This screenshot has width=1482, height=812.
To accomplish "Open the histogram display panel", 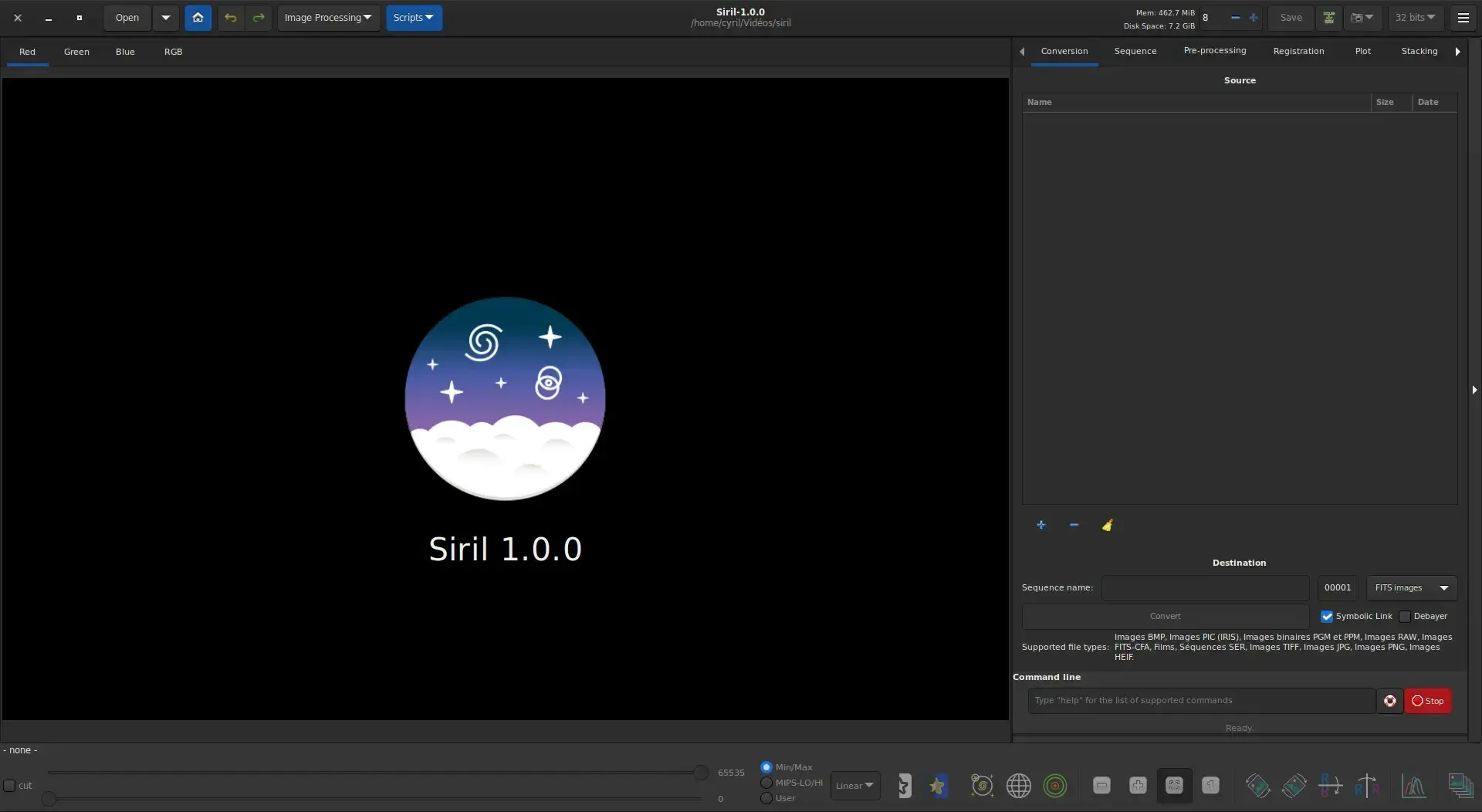I will 1414,785.
